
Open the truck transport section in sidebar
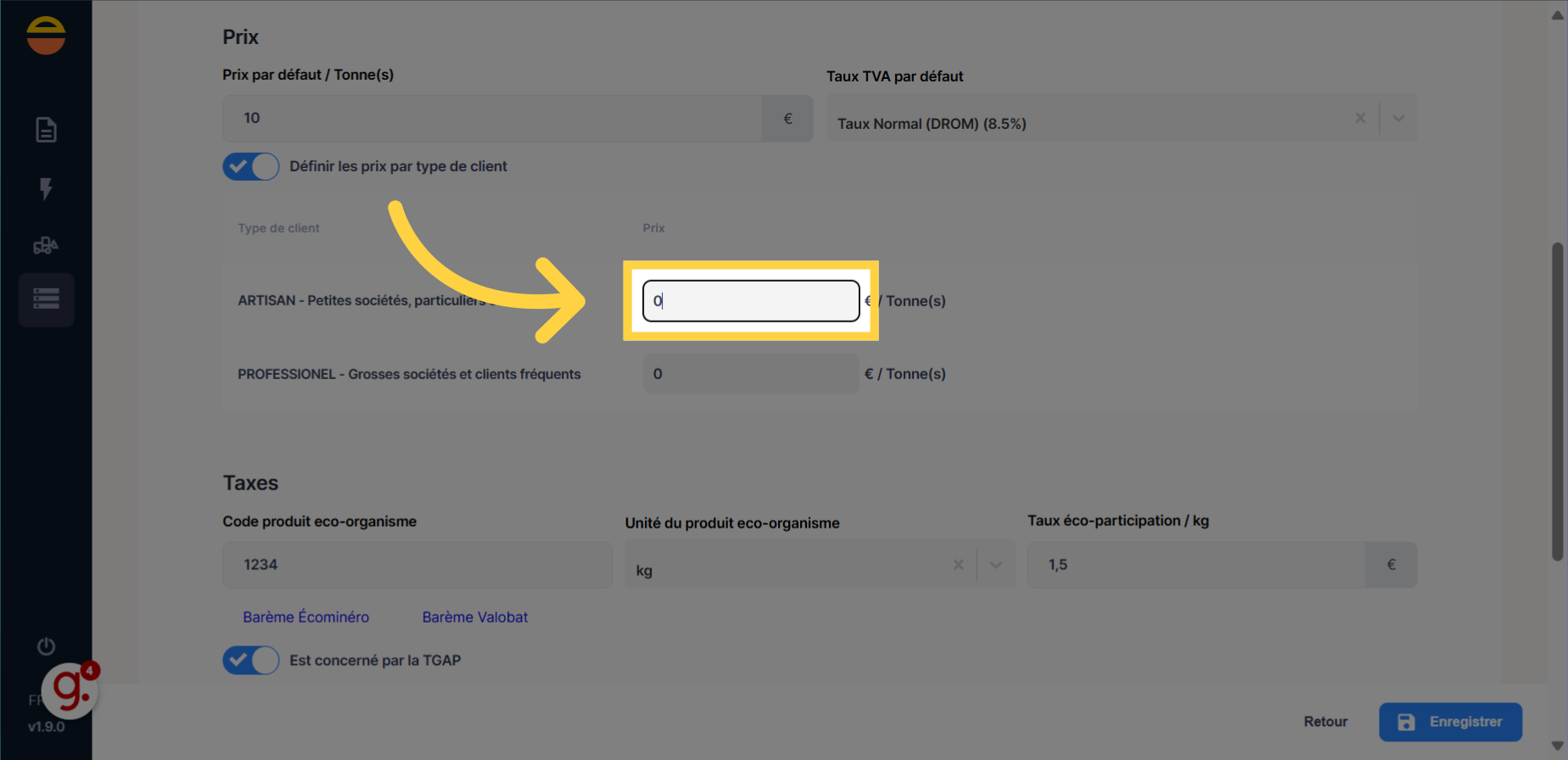[46, 246]
